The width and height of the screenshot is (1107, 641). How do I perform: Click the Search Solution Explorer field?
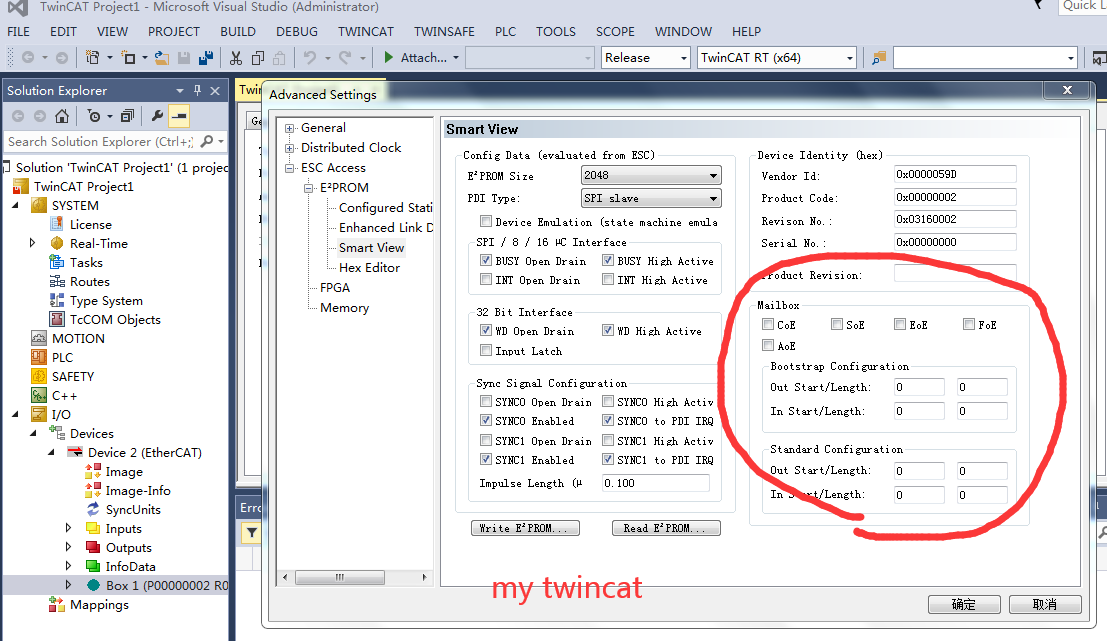coord(100,141)
